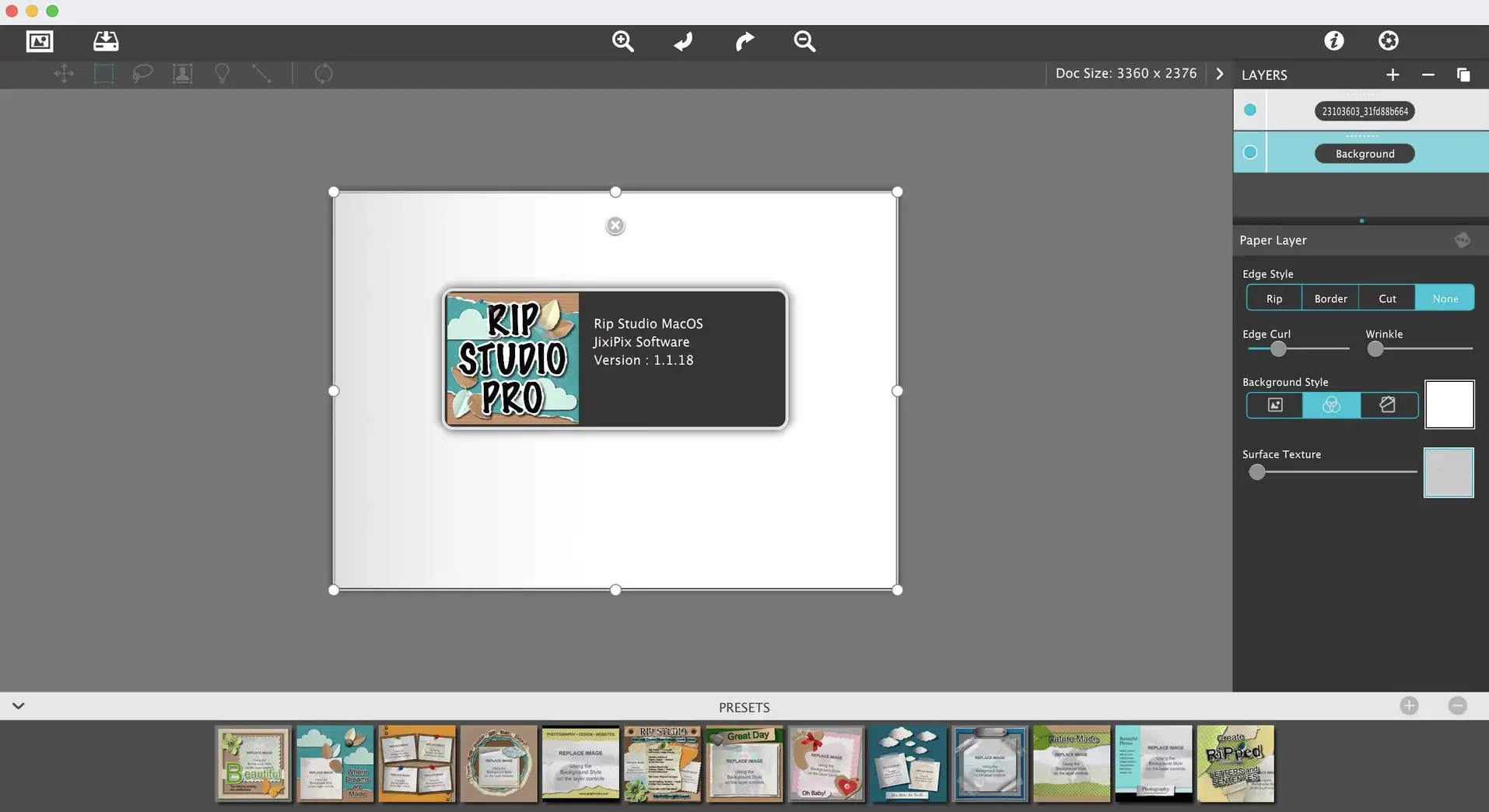Click the Undo arrow icon
The image size is (1489, 812).
(x=682, y=41)
